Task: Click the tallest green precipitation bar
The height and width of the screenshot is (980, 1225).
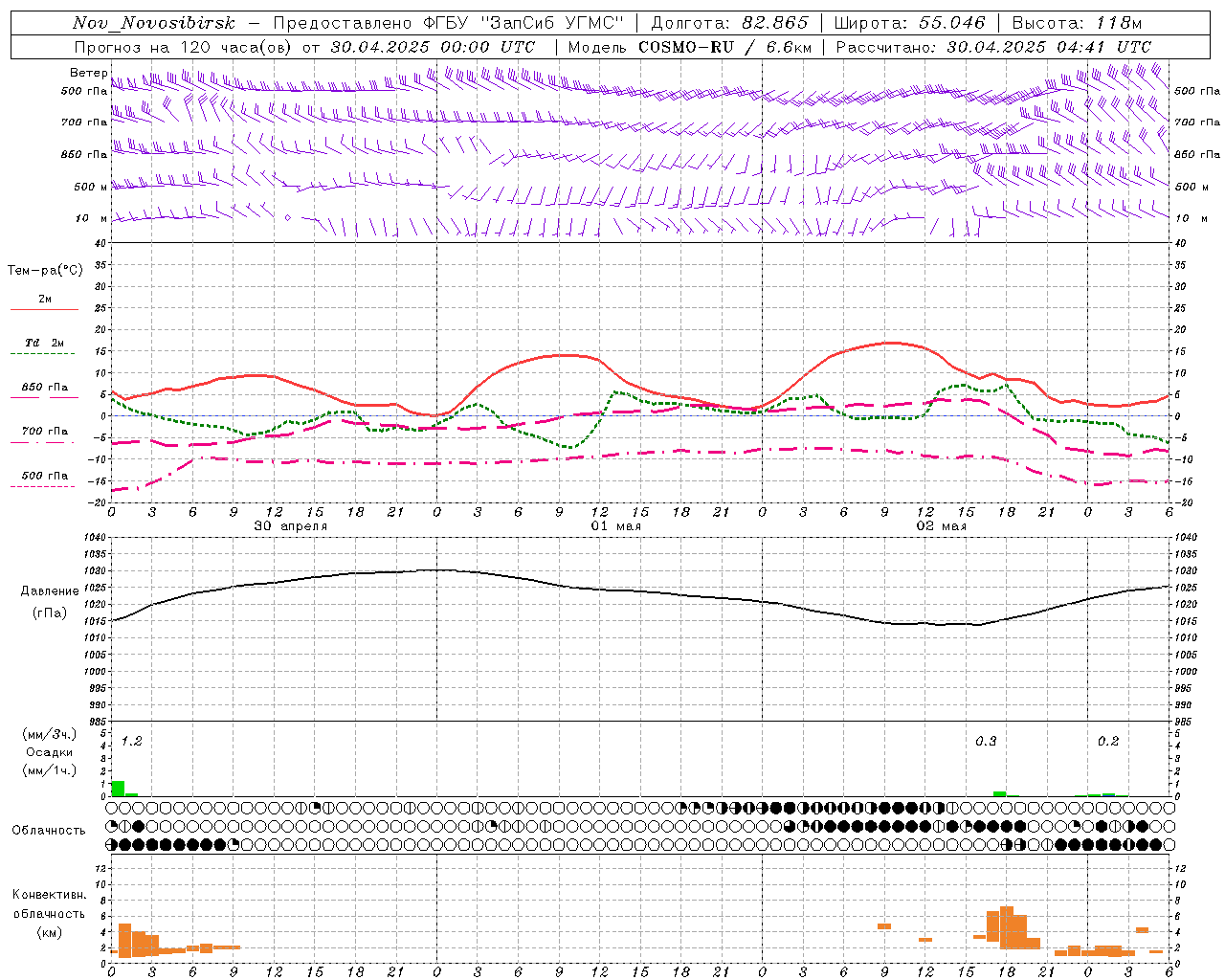Action: click(x=118, y=789)
